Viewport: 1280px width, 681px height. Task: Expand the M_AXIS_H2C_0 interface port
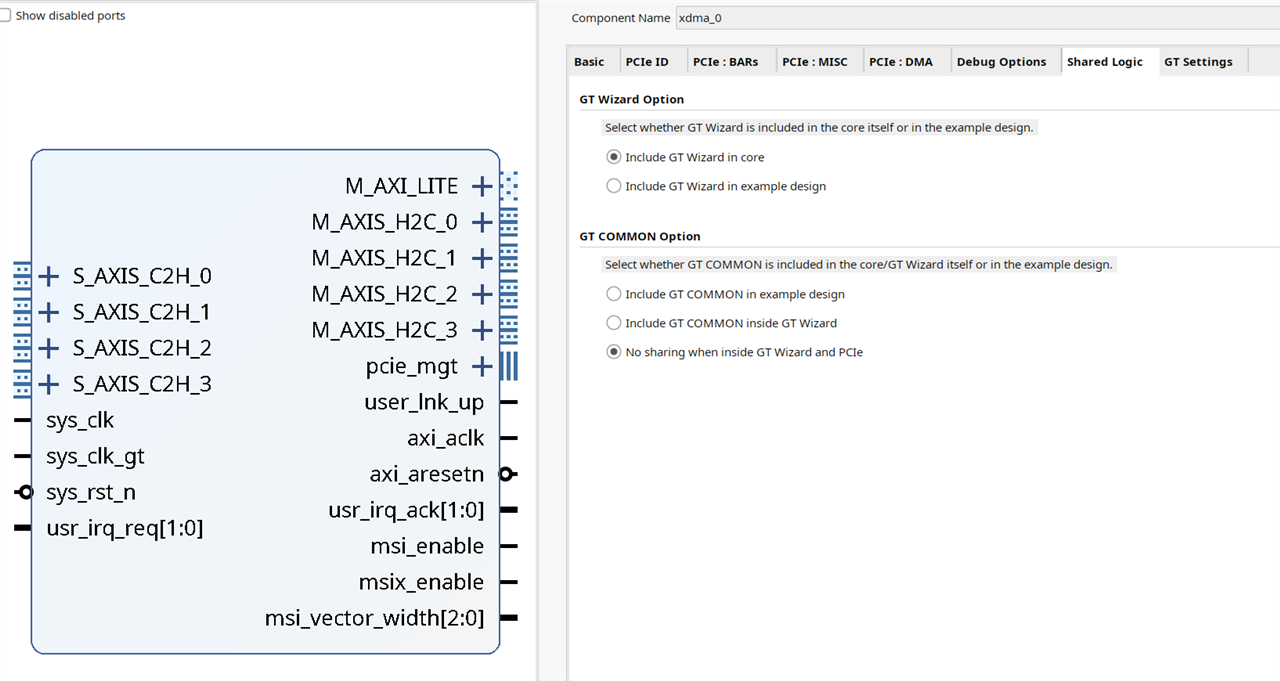(x=482, y=222)
